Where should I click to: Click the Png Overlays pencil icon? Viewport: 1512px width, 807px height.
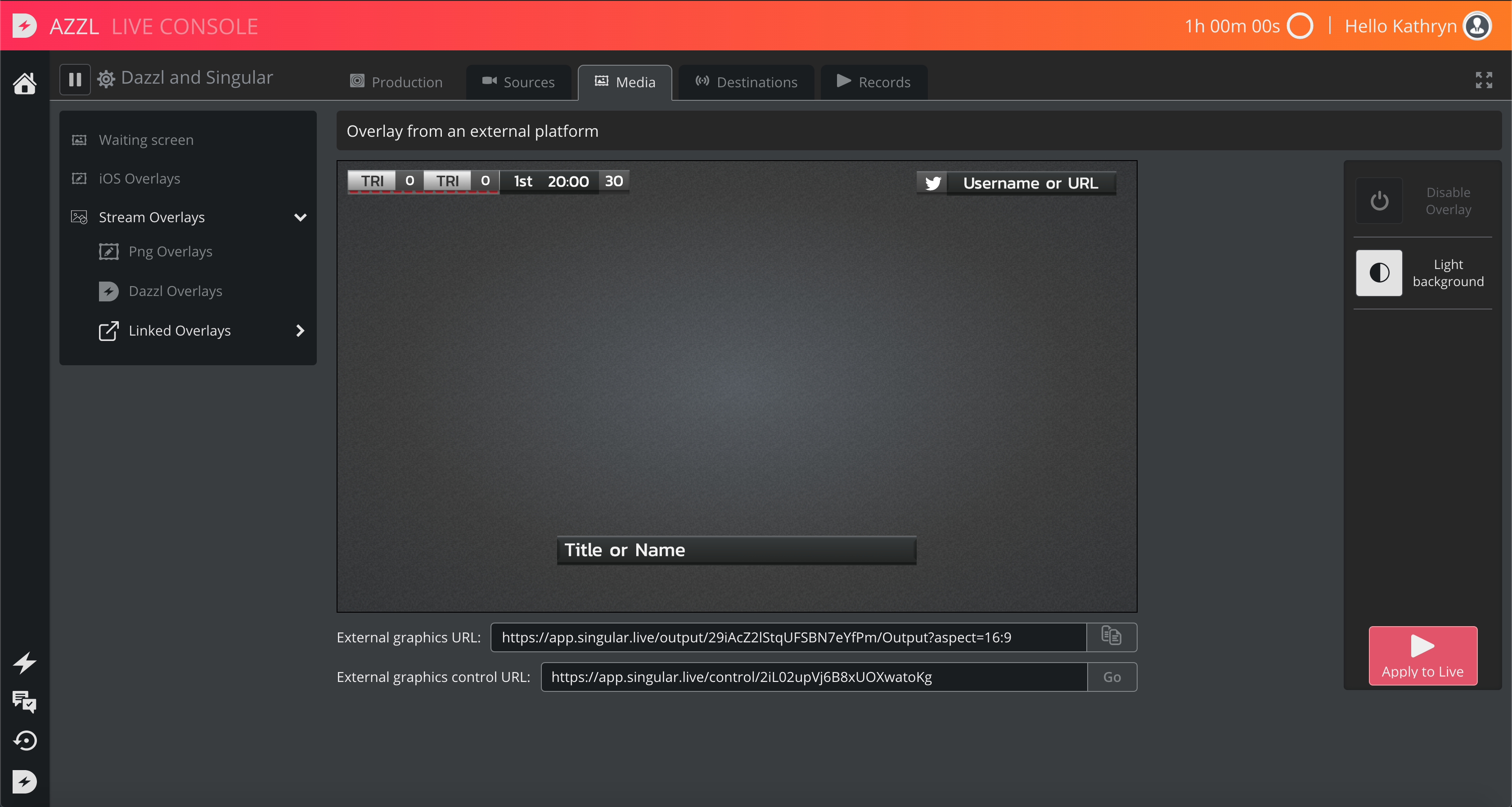point(108,252)
